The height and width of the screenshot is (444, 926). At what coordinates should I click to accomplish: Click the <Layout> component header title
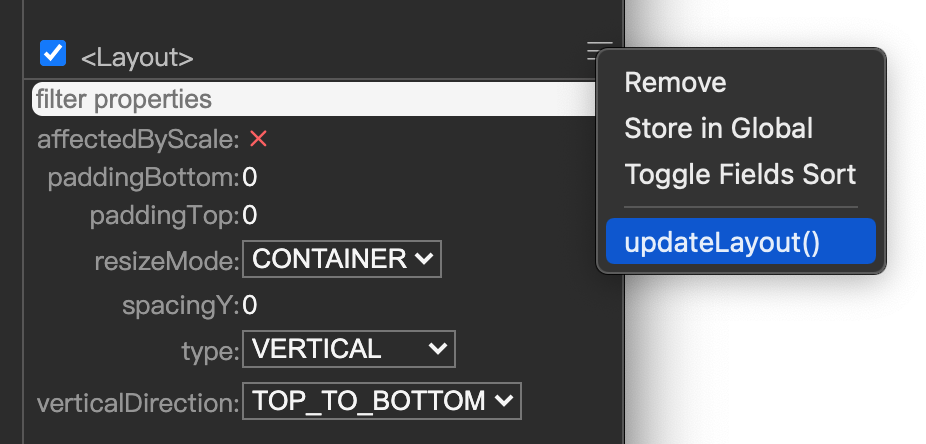(x=137, y=58)
